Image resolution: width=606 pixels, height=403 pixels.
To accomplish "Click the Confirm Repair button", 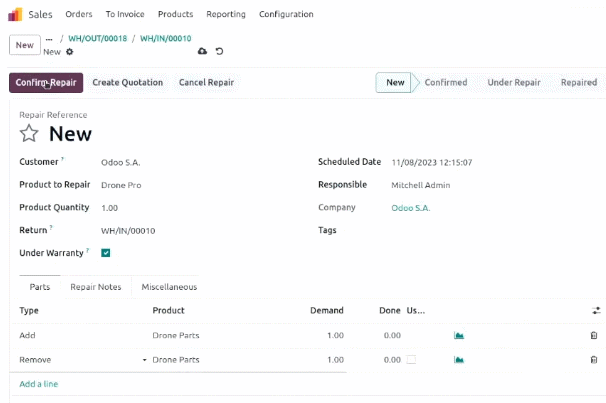I will [x=46, y=83].
